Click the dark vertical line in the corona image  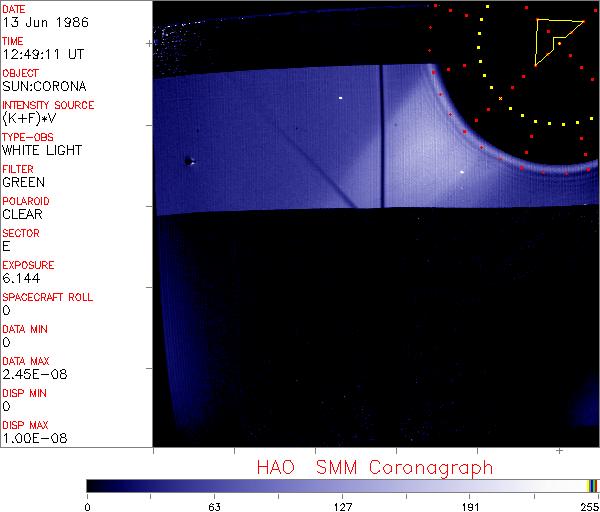(x=382, y=140)
